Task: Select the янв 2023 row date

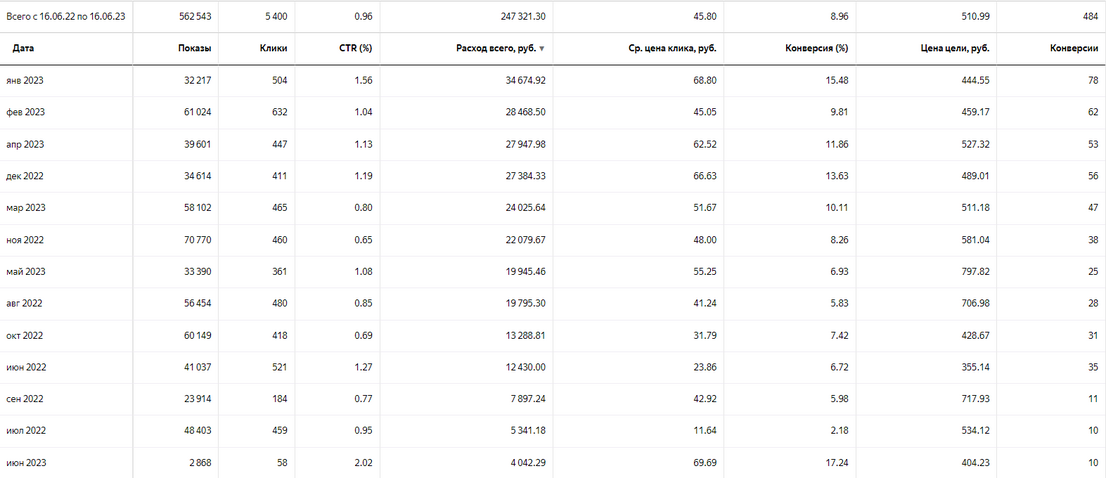Action: pyautogui.click(x=25, y=81)
